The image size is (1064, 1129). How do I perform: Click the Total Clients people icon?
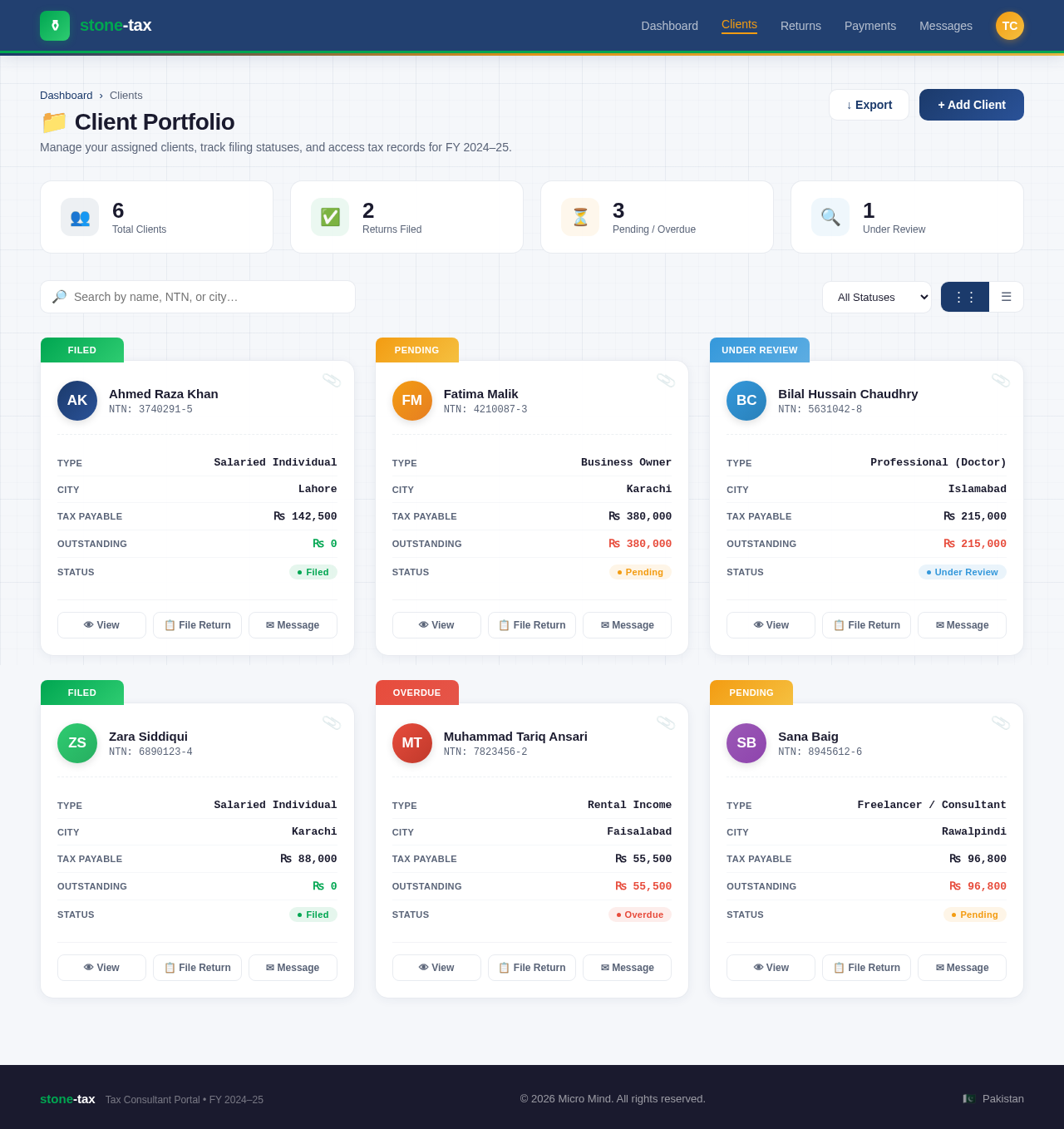click(80, 217)
